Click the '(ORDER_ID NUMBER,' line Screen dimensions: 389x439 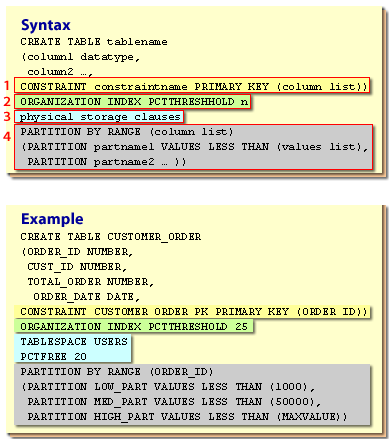pos(77,252)
